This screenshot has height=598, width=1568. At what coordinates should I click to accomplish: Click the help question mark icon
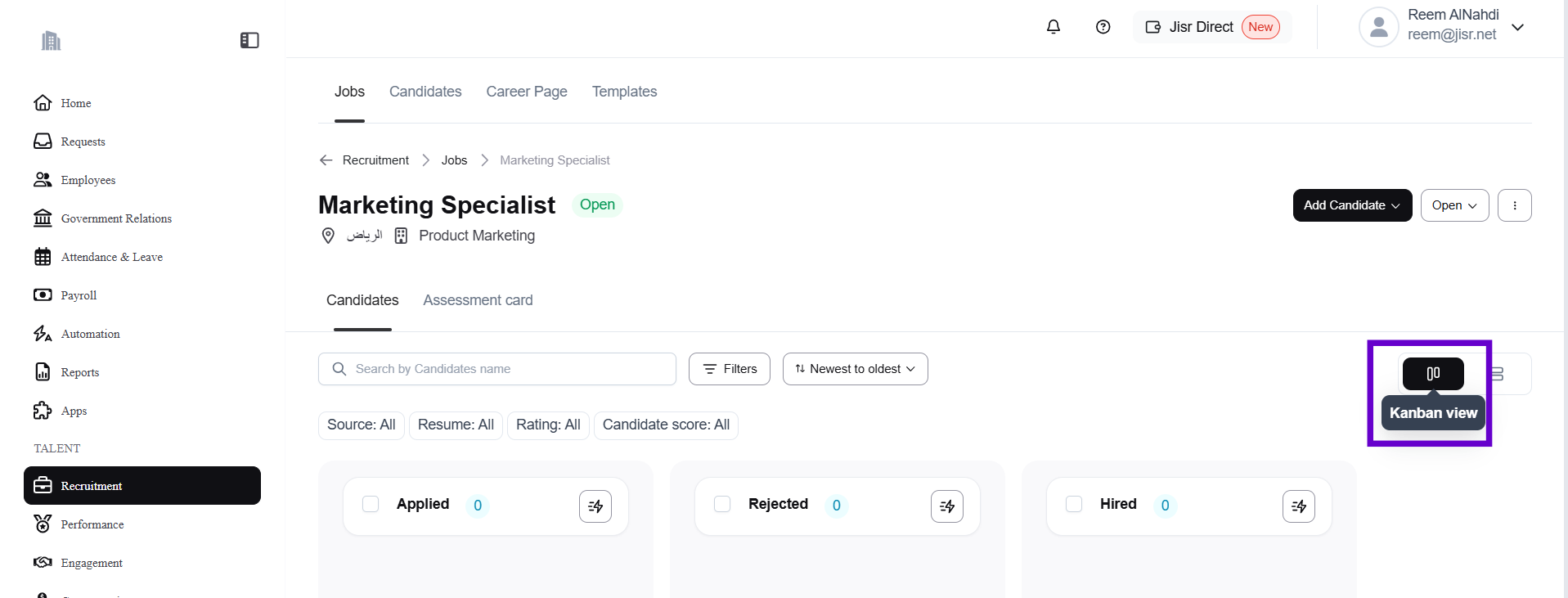coord(1103,27)
